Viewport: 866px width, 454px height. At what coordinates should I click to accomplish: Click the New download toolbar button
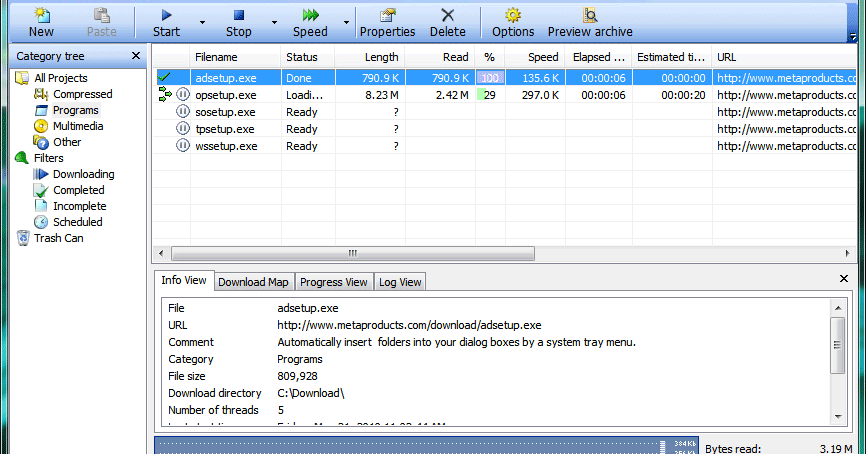click(x=41, y=23)
